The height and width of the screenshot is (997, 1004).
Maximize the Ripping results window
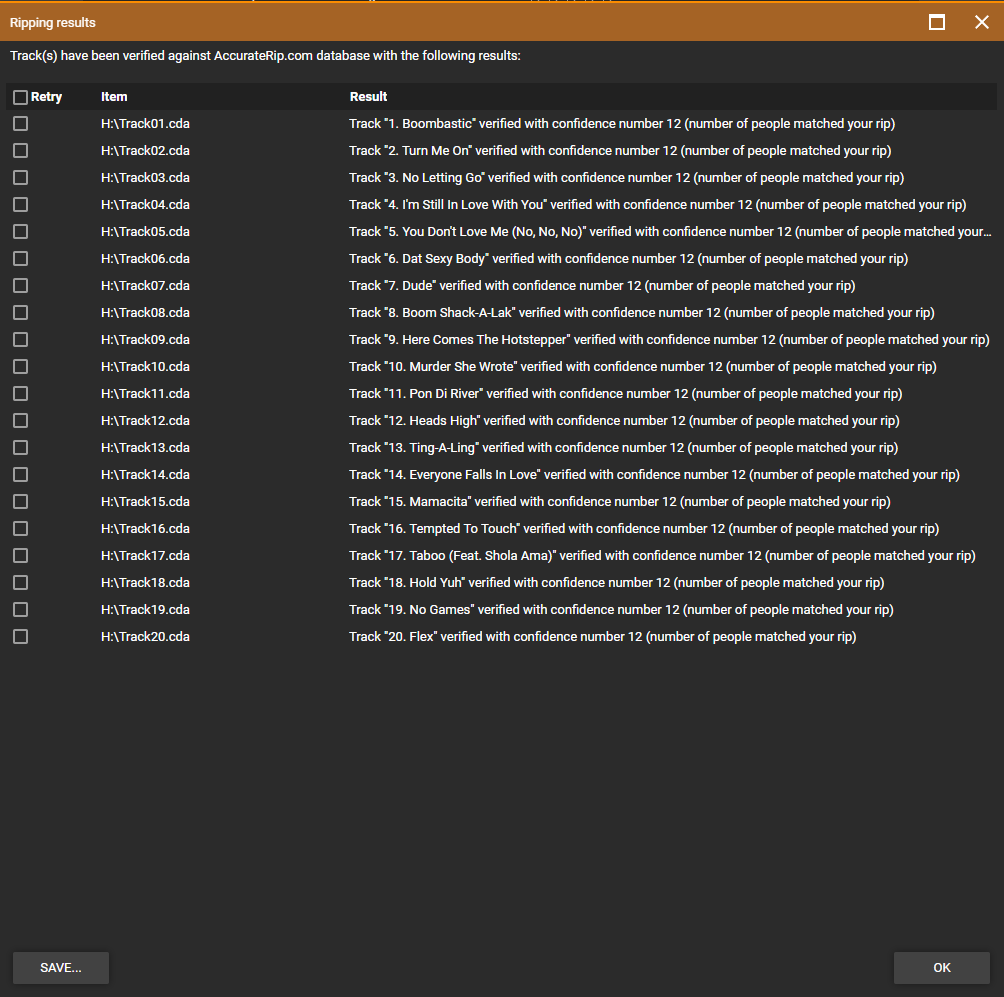click(937, 22)
